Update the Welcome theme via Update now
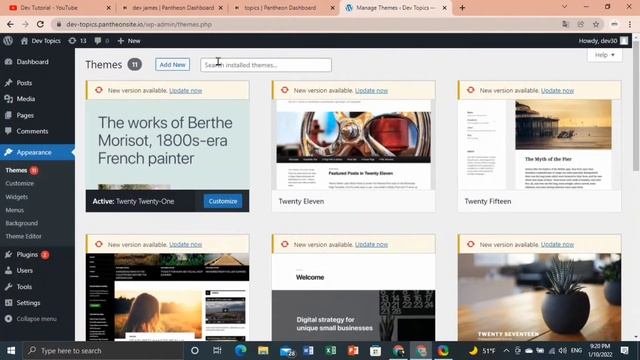 [x=371, y=244]
